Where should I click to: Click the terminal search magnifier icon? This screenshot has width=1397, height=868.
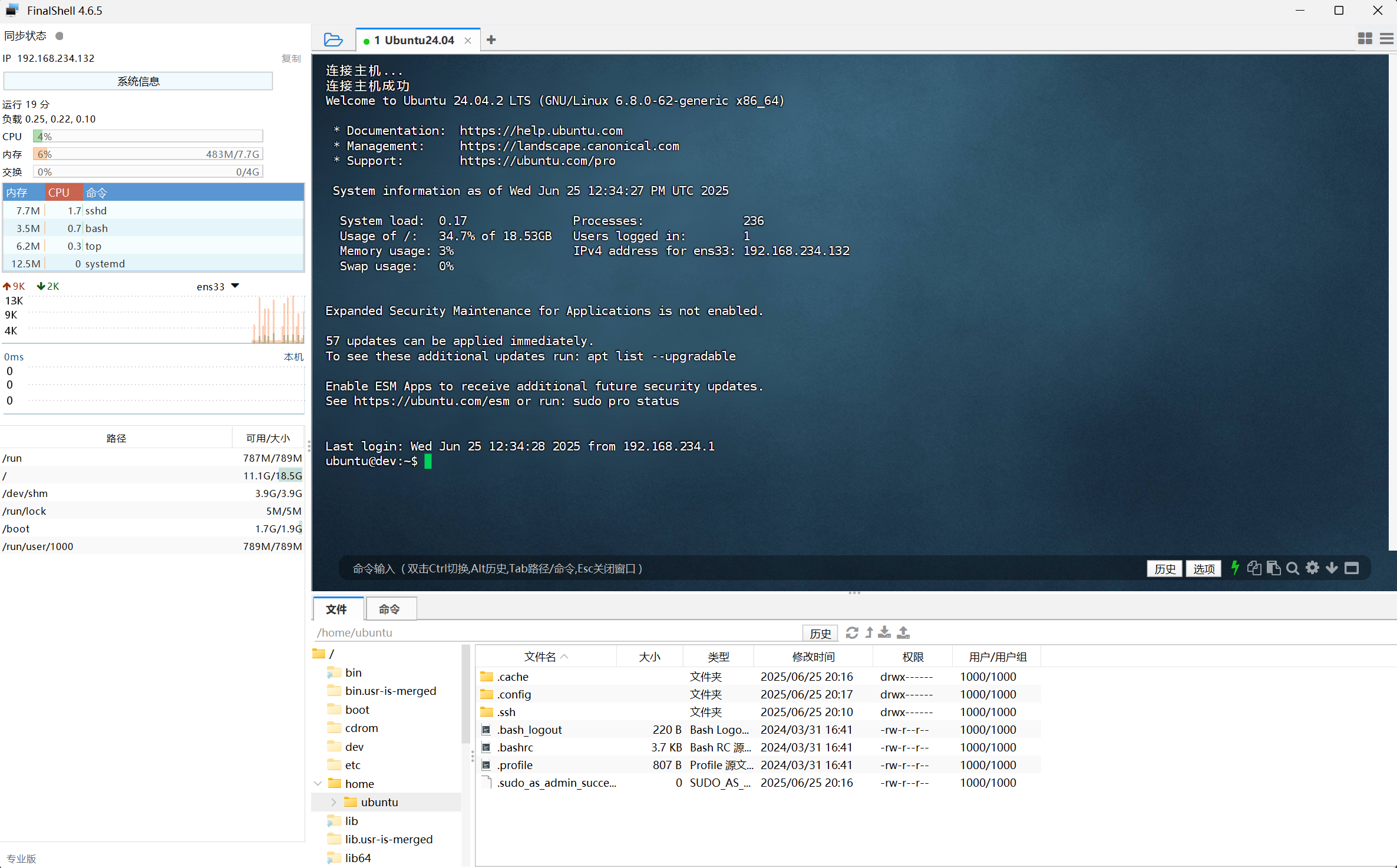point(1292,568)
